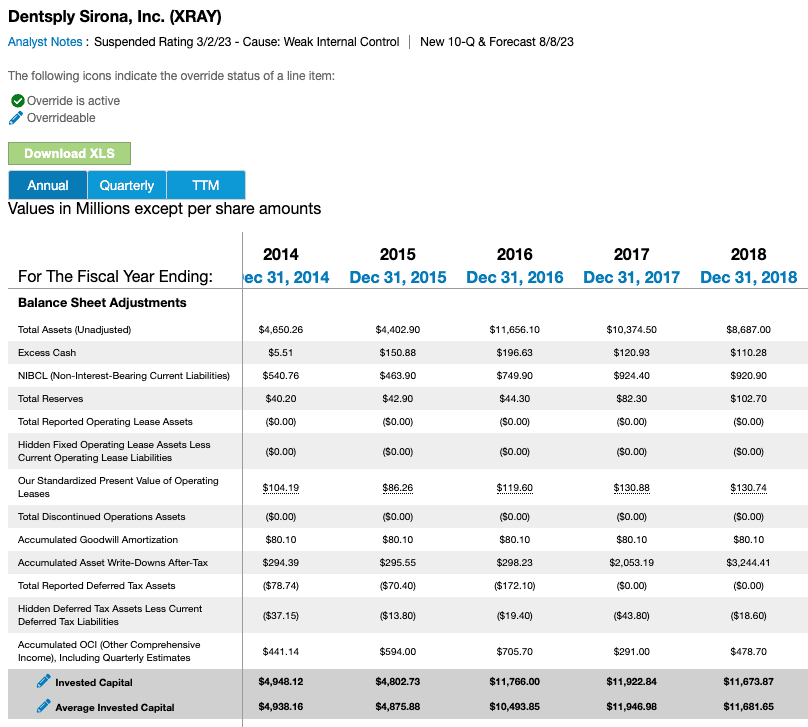Click the $11,656.10 total assets cell
Viewport: 808px width, 727px height.
tap(515, 330)
